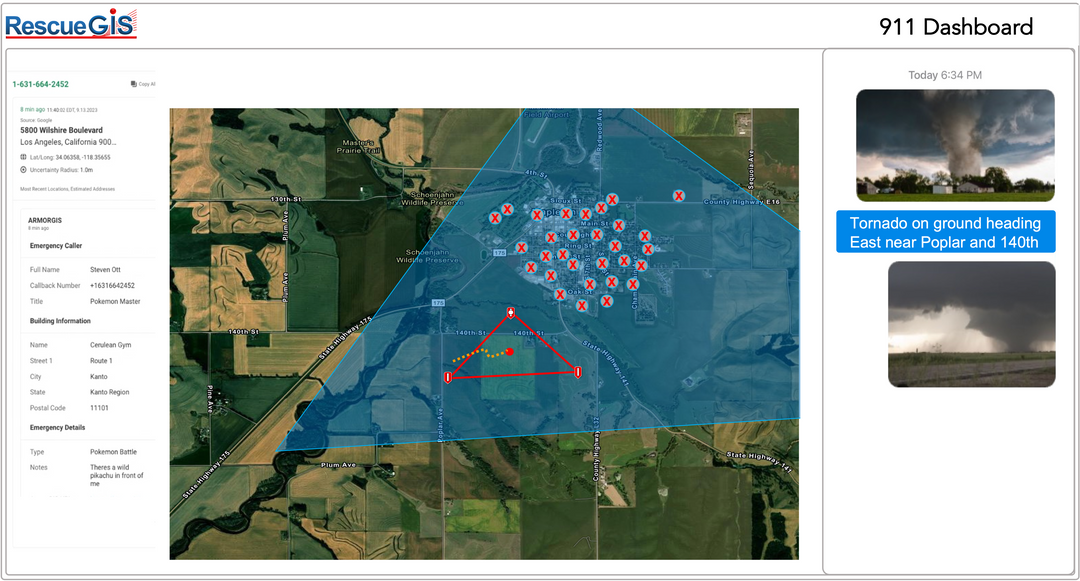The width and height of the screenshot is (1080, 581).
Task: Select the right red marker of the triangle
Action: coord(578,372)
